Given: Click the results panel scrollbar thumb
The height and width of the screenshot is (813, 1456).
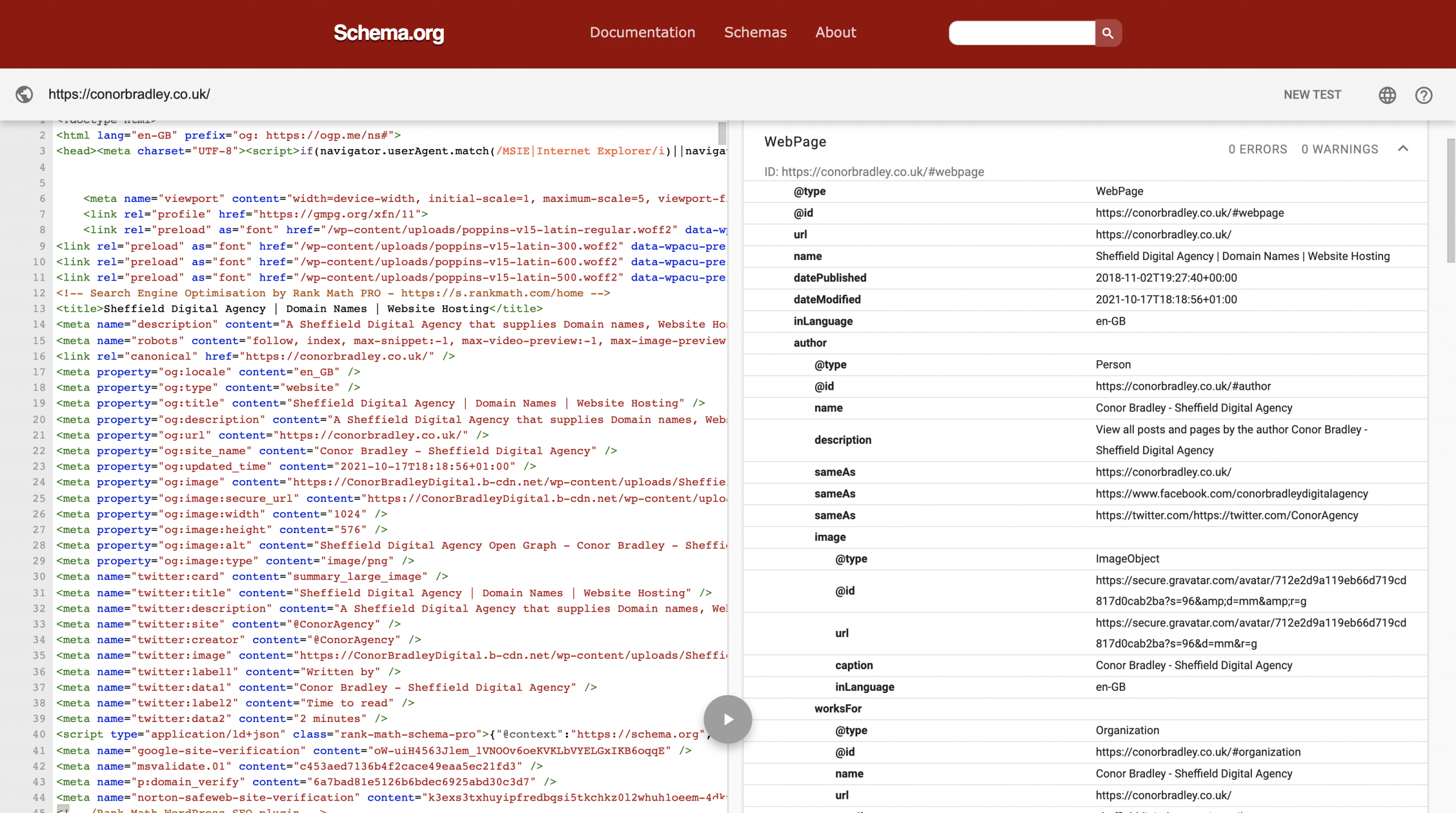Looking at the screenshot, I should (x=1451, y=200).
